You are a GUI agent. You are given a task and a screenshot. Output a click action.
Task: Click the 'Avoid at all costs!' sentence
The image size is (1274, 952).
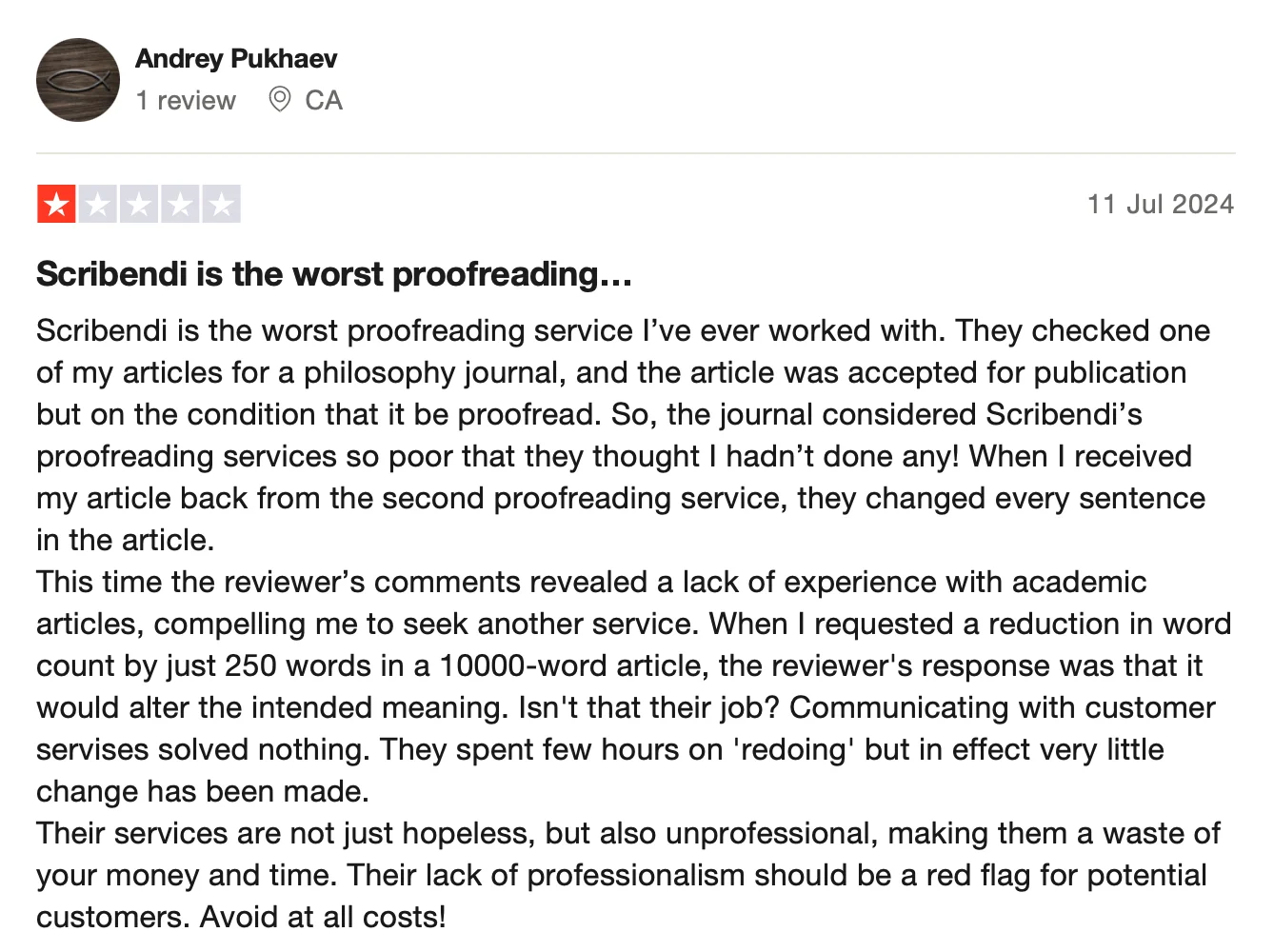tap(323, 917)
